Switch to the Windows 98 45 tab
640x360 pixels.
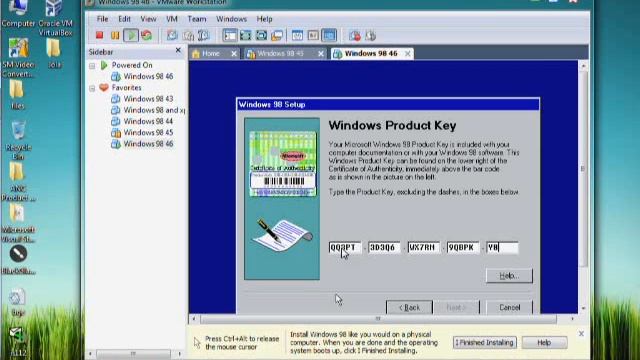(x=281, y=53)
